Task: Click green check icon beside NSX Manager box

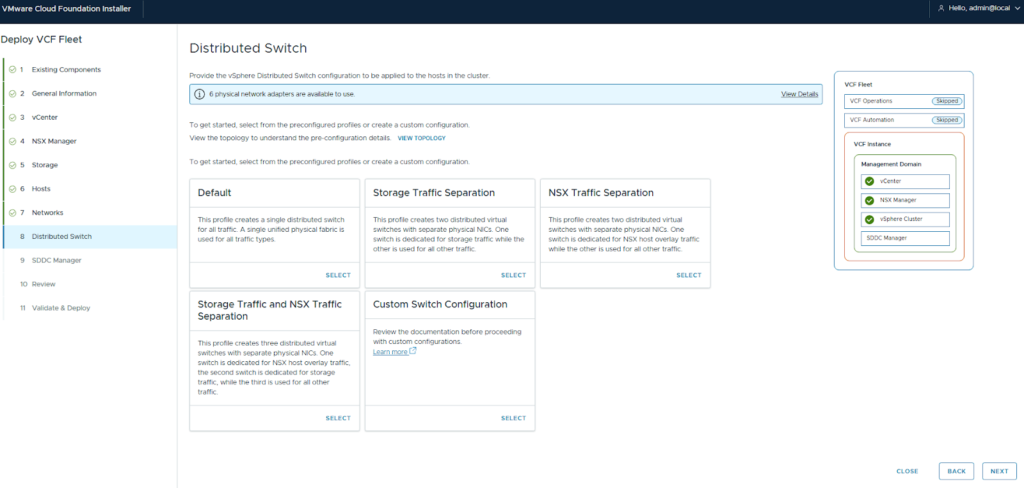Action: (x=869, y=200)
